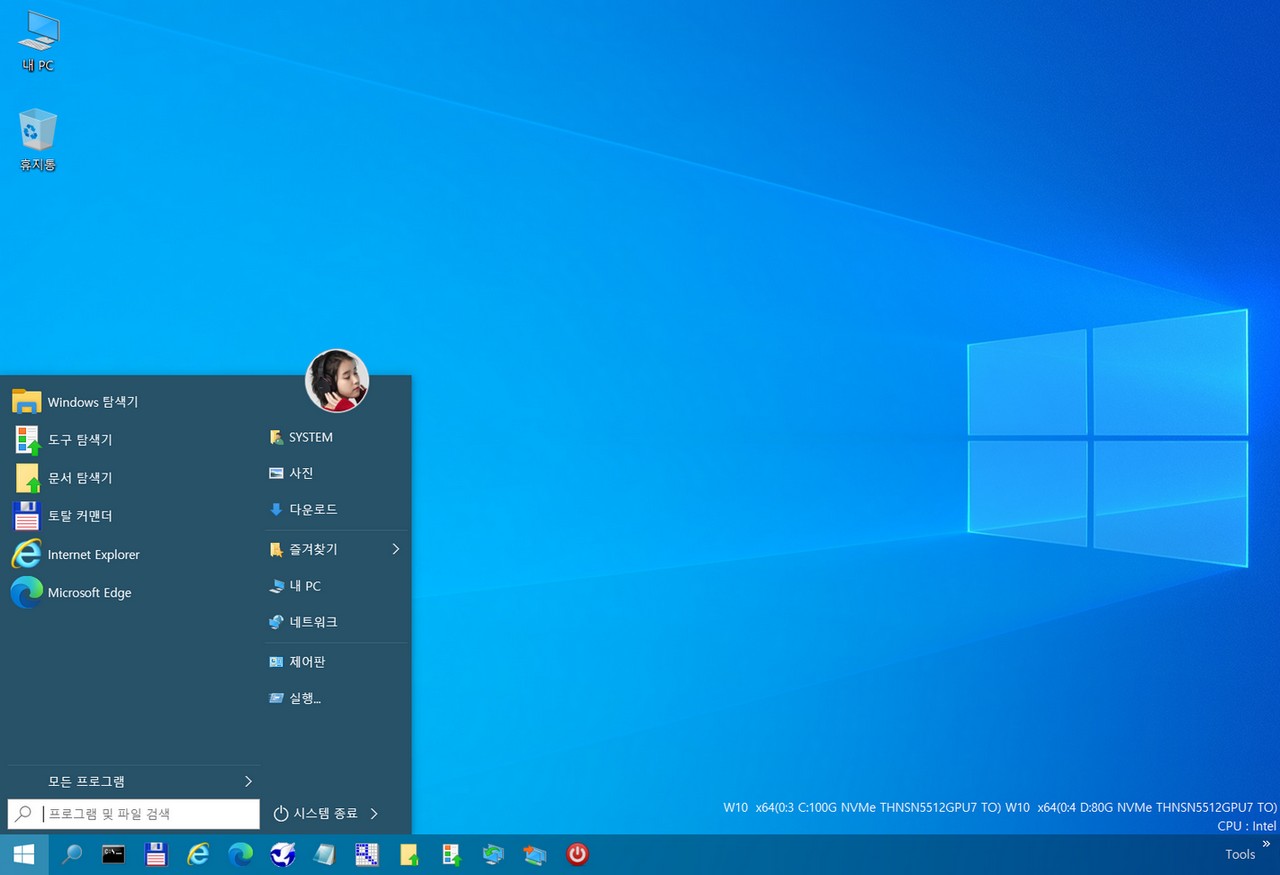Launch Command Prompt from the taskbar
Screen dimensions: 1280x875
114,854
